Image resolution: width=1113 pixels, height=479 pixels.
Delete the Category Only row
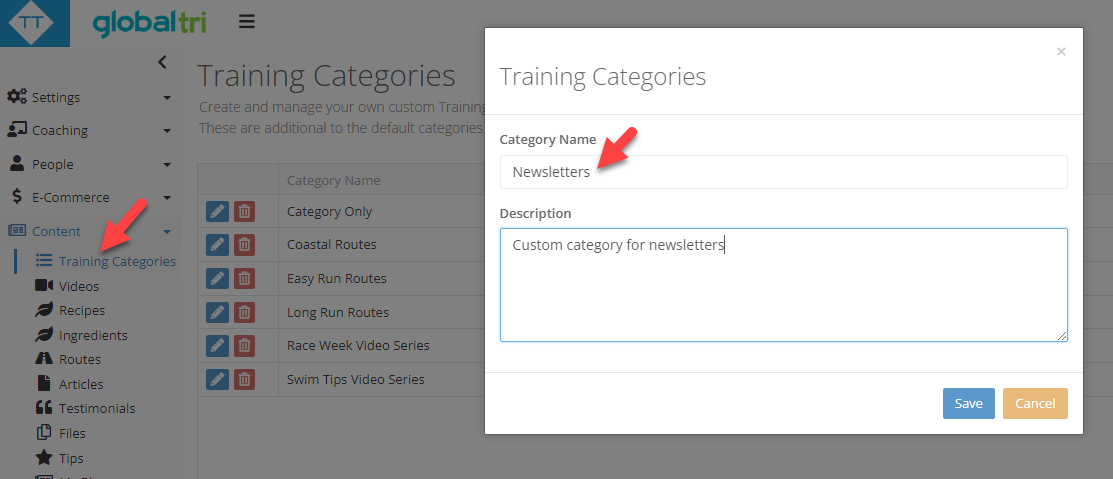(244, 211)
